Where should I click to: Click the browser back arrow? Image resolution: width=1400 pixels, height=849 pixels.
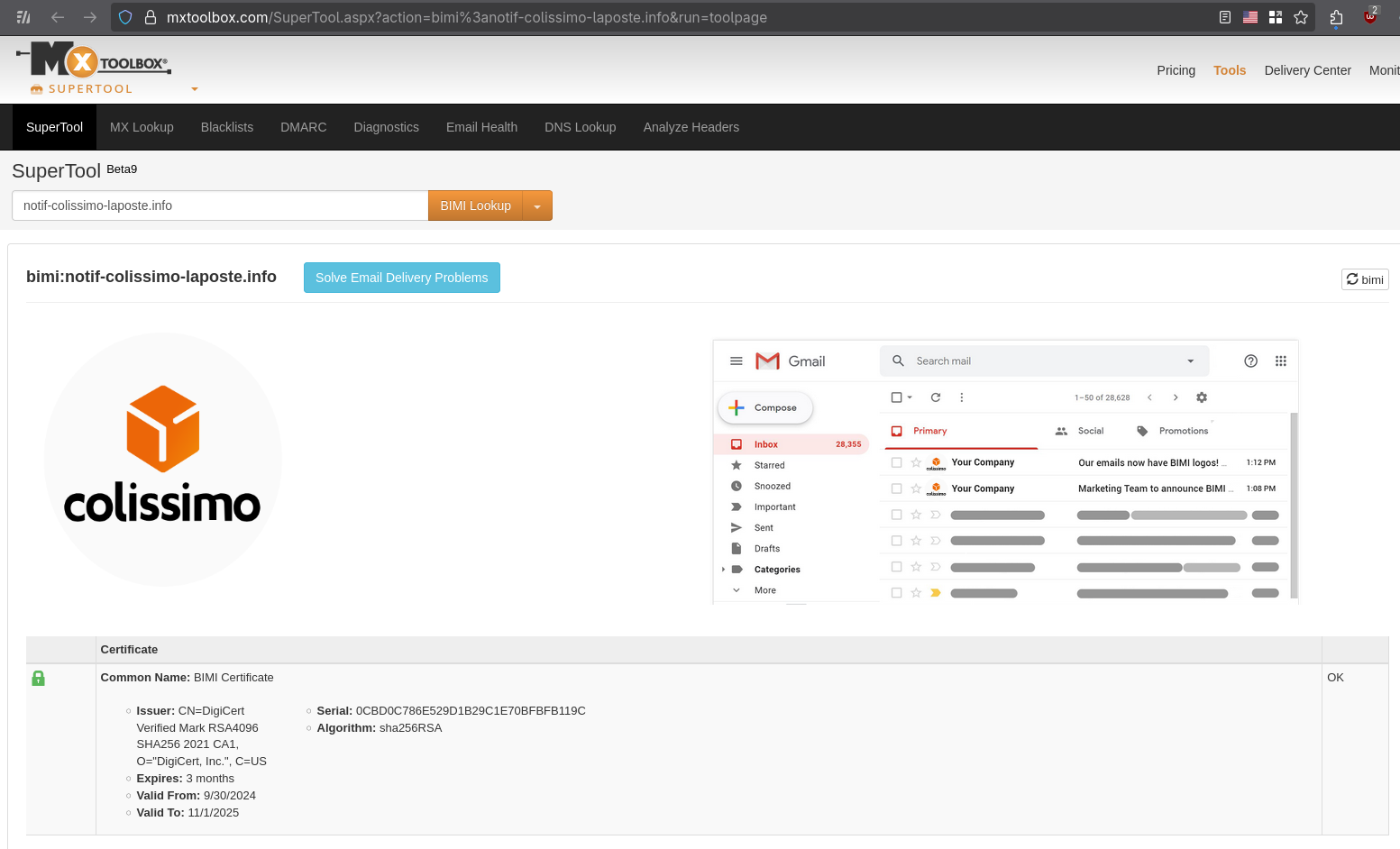[x=58, y=17]
